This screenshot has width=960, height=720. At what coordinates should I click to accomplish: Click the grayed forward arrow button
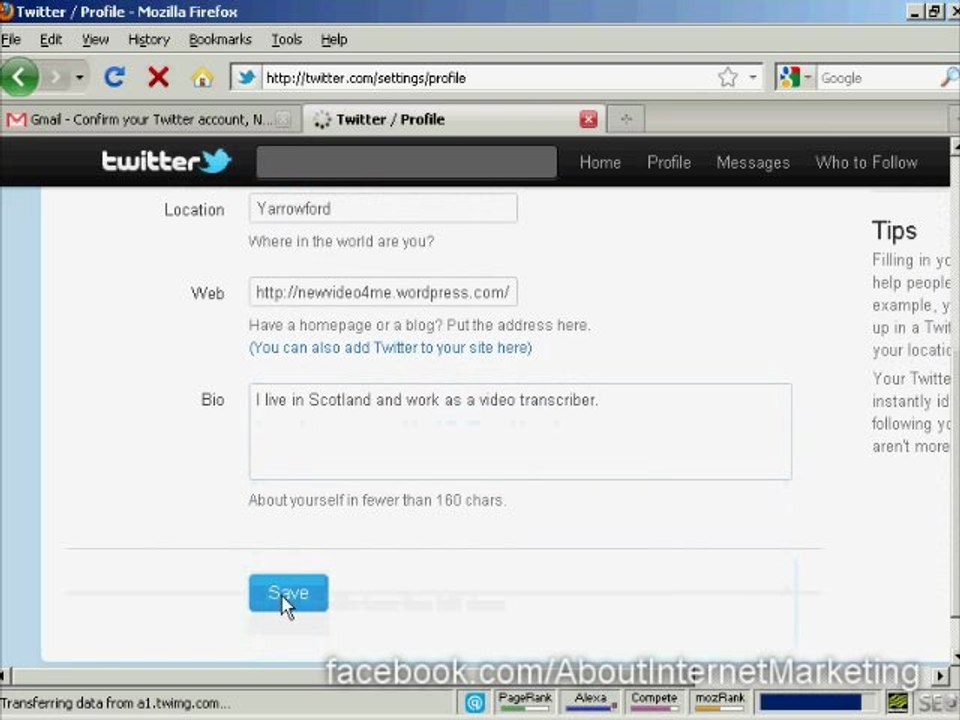click(56, 77)
